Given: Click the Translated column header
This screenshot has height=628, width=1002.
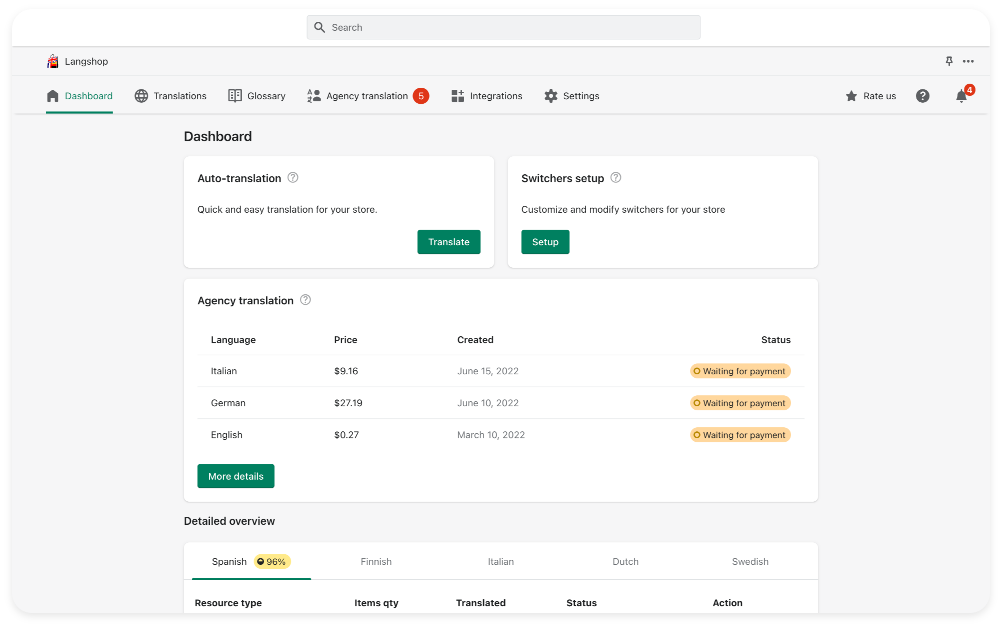Looking at the screenshot, I should [481, 602].
